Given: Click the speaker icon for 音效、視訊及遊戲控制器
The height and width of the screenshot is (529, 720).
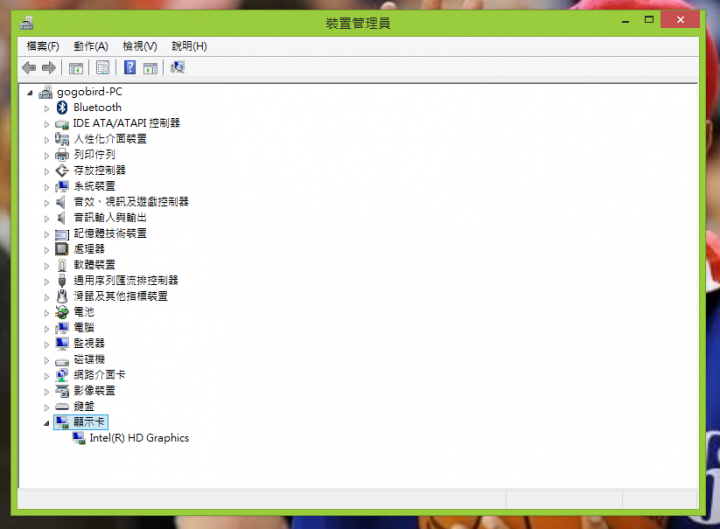Looking at the screenshot, I should 61,202.
